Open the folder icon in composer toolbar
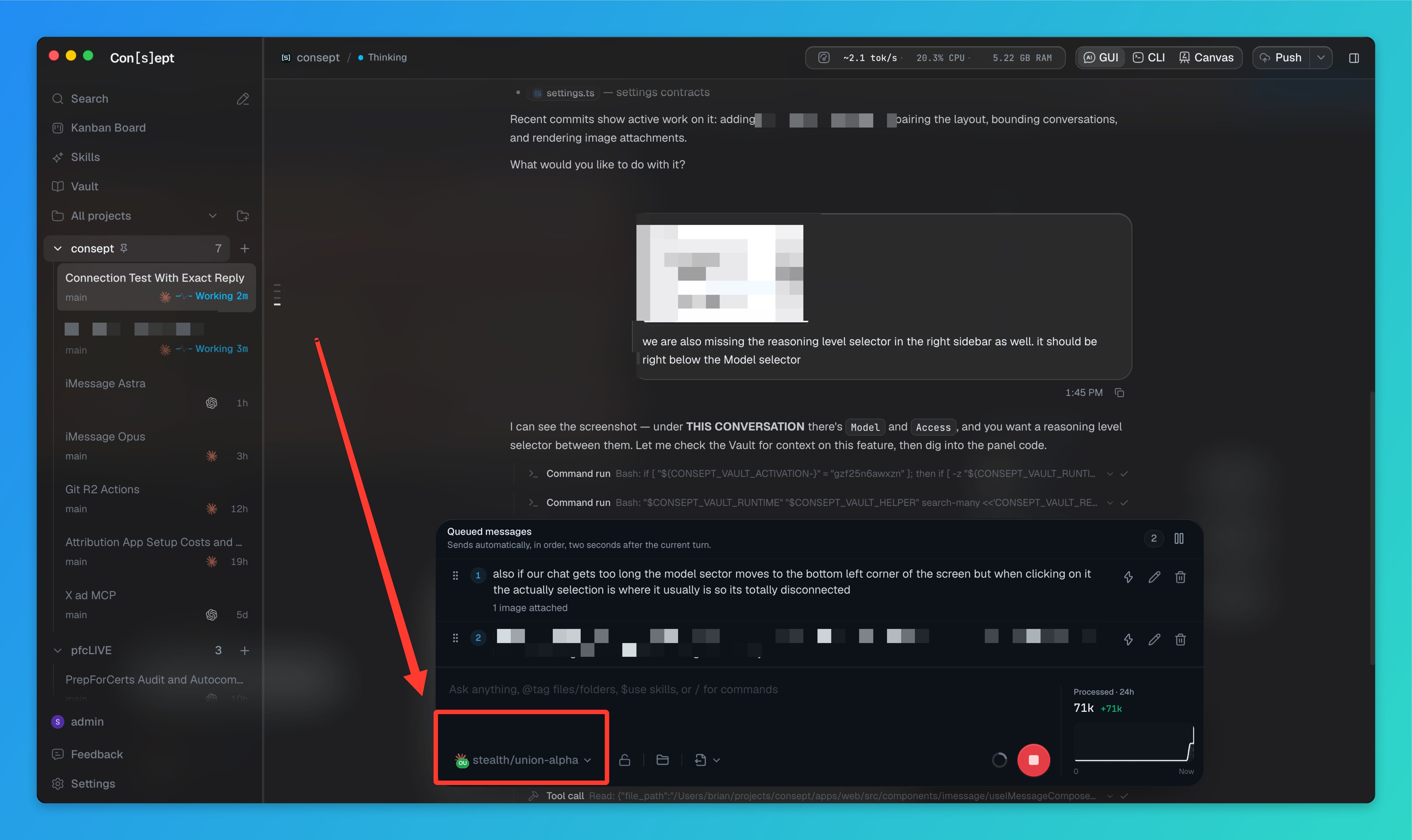Viewport: 1412px width, 840px height. pos(663,760)
